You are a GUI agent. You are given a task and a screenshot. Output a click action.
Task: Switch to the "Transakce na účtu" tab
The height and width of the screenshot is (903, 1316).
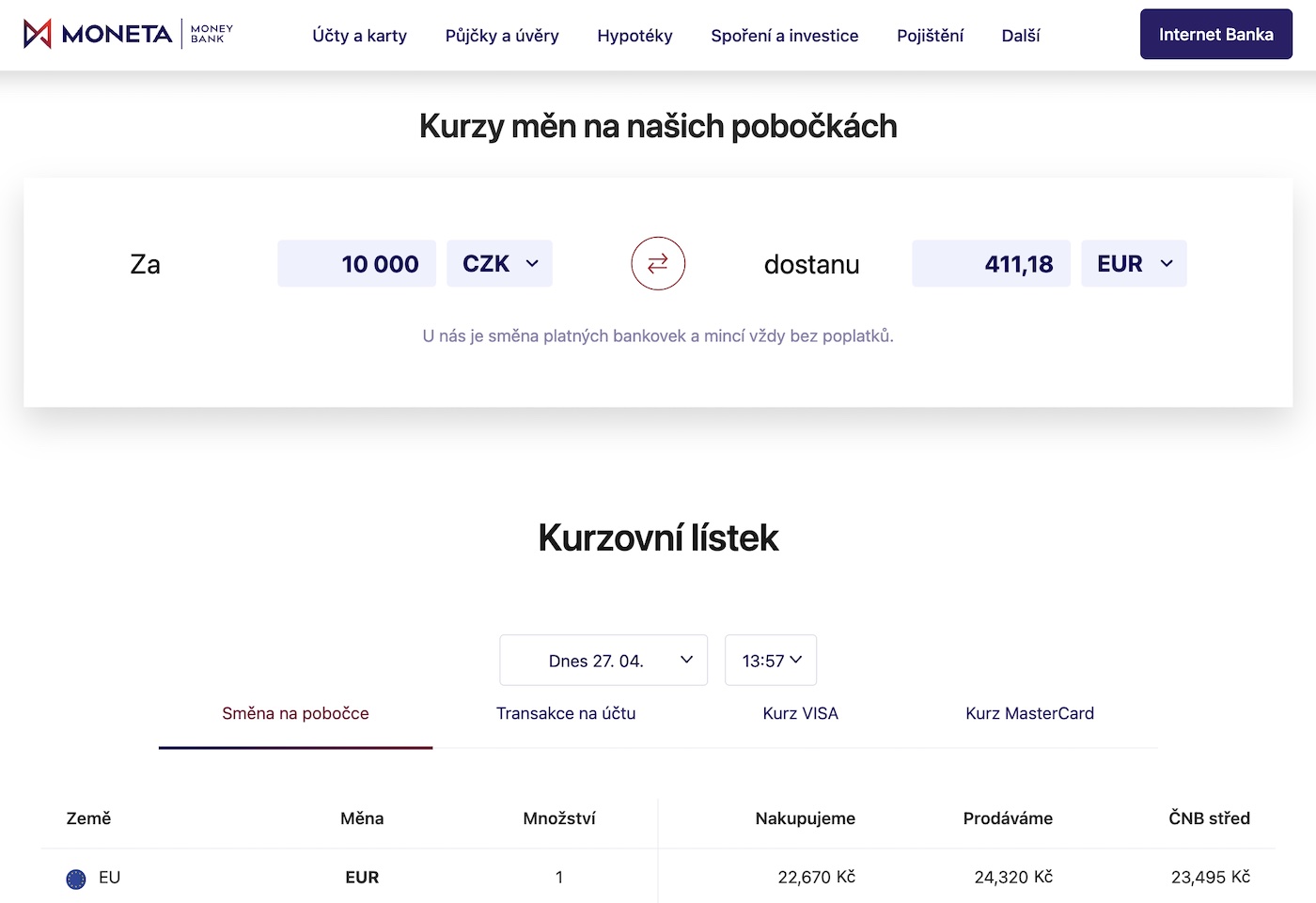coord(566,713)
